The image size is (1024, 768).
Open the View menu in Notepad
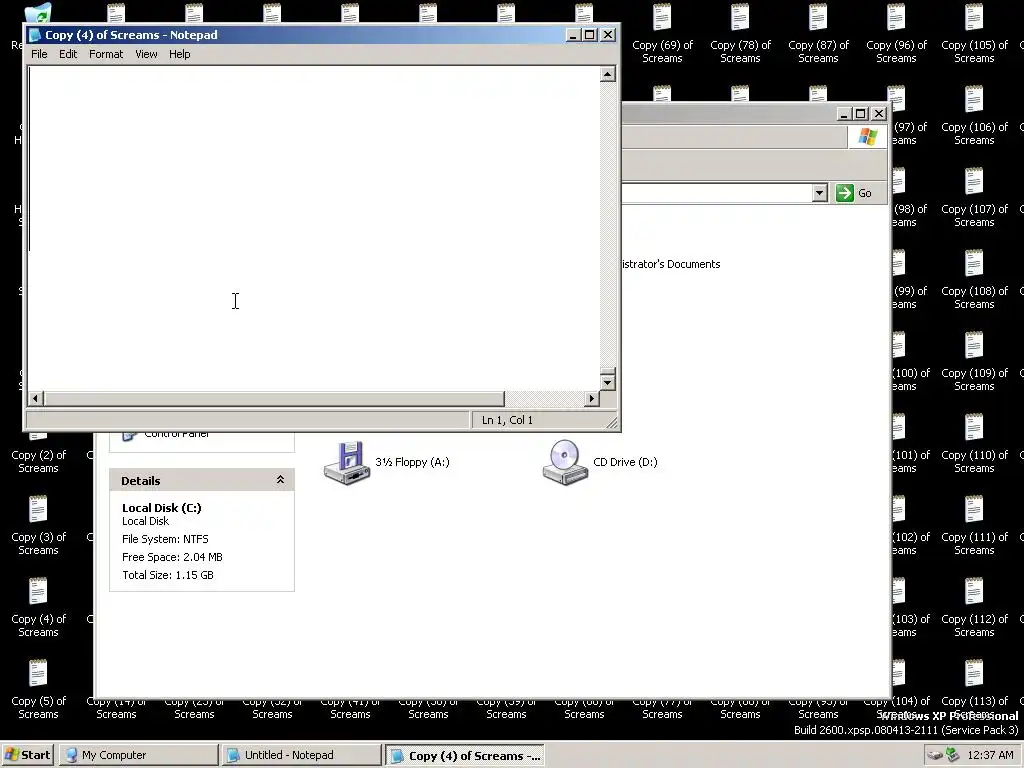click(x=146, y=54)
